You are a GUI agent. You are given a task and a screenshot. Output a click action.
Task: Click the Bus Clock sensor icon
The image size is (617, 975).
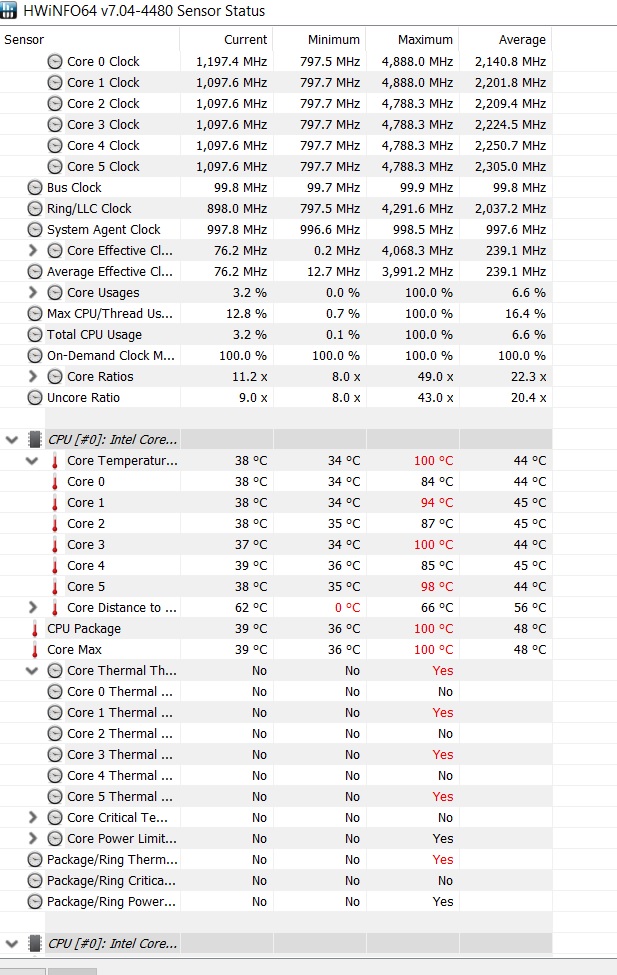36,187
